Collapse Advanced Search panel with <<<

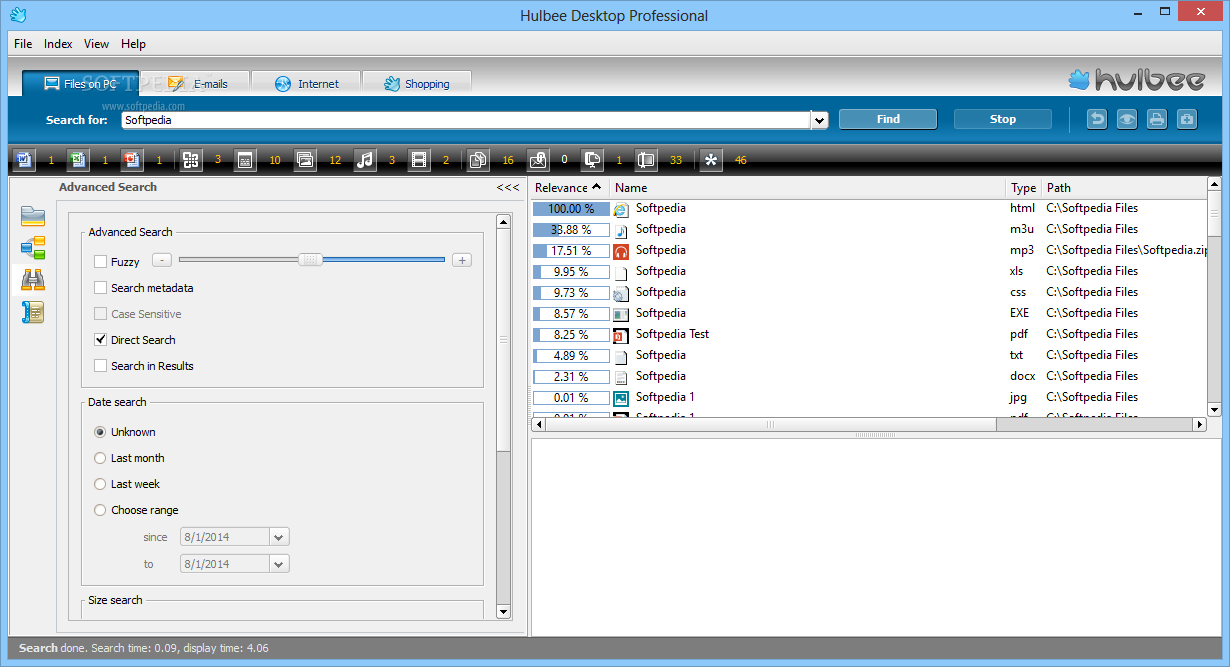coord(508,187)
